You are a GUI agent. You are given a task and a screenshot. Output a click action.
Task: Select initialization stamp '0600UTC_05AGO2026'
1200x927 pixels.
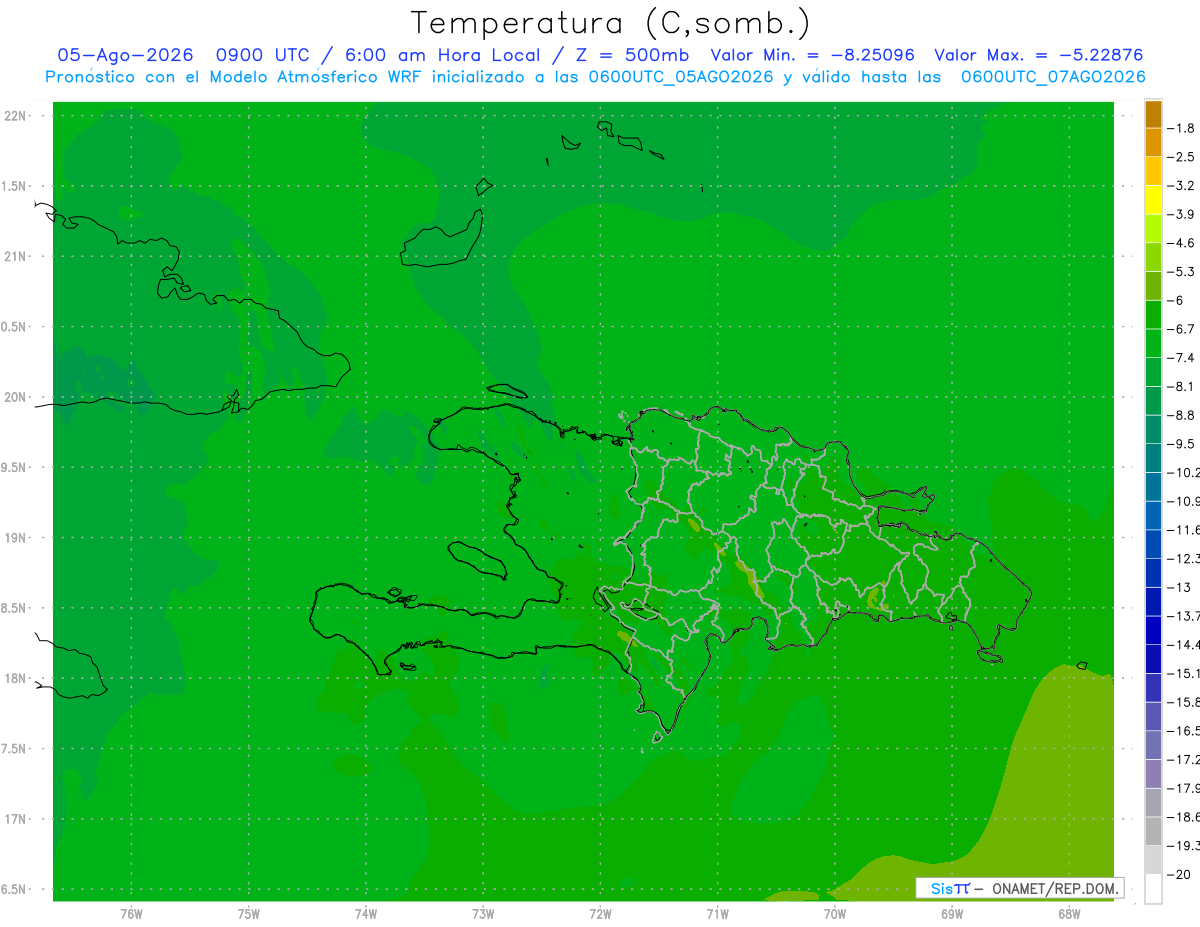click(681, 76)
